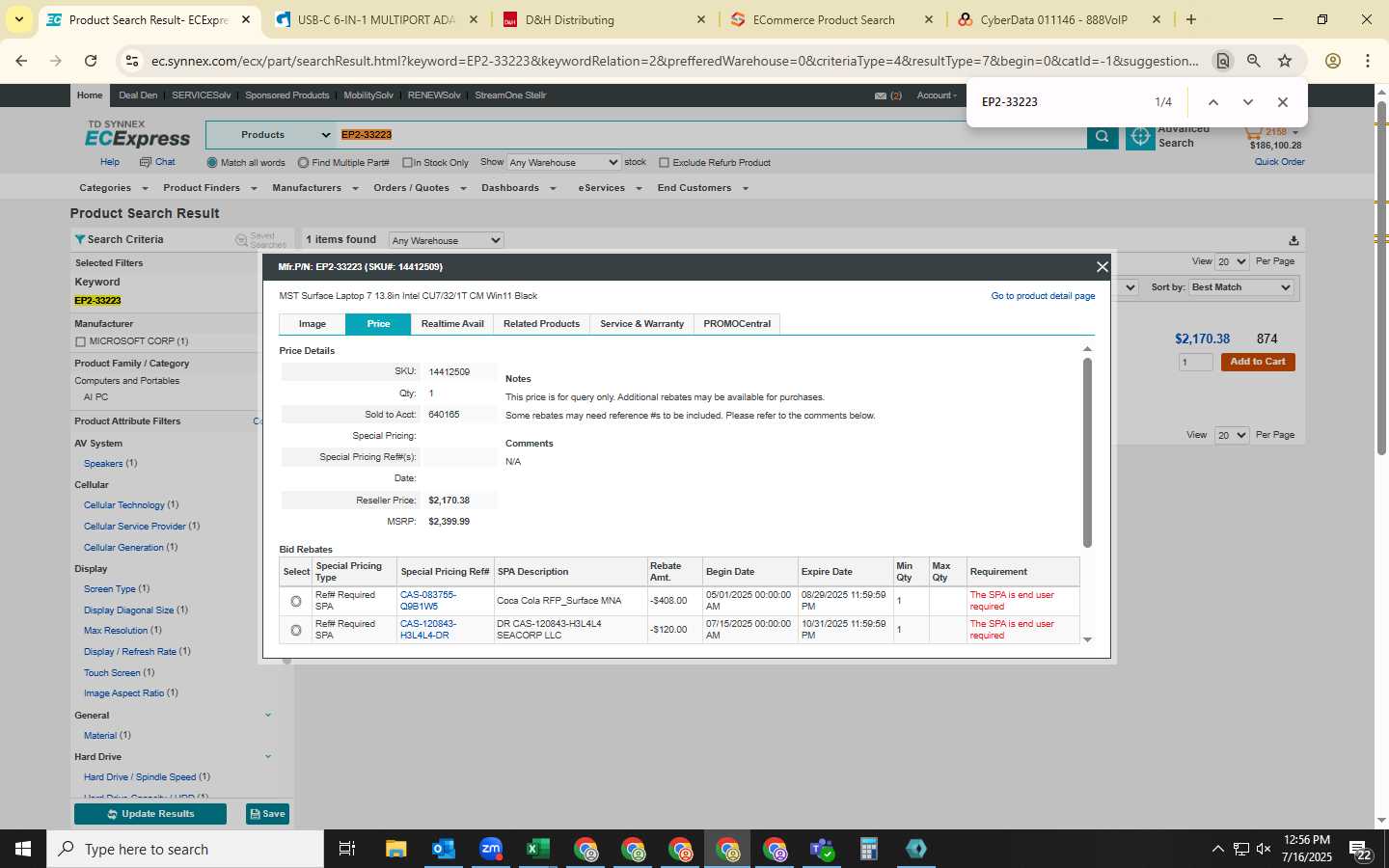Screen dimensions: 1389x868
Task: Open Chrome profile icon
Action: coord(1333,61)
